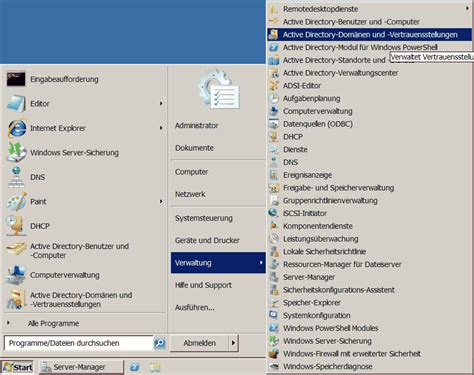The image size is (474, 375).
Task: Open the DNS icon in pinned list
Action: pos(16,177)
